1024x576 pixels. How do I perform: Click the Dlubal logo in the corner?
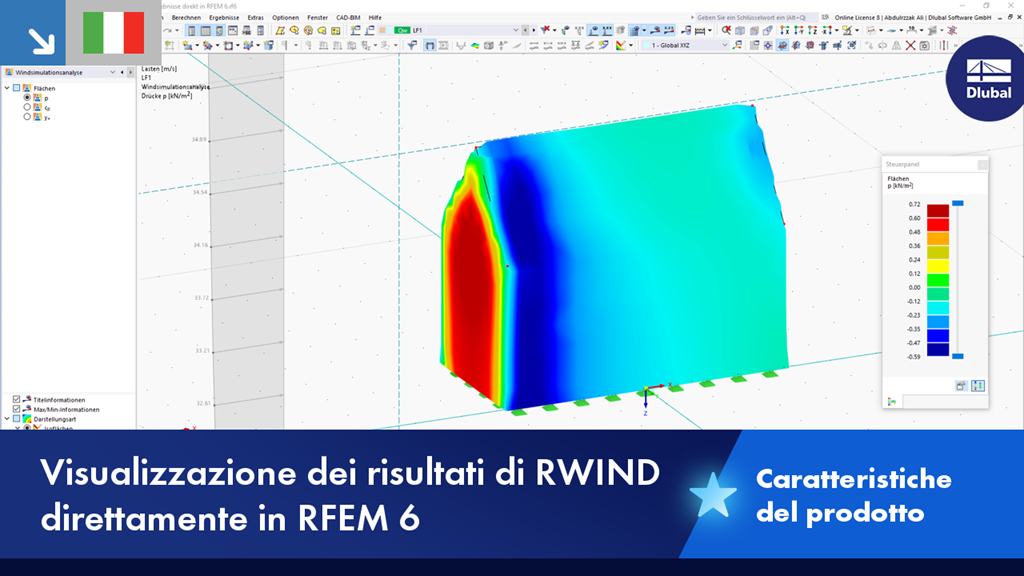click(x=990, y=80)
